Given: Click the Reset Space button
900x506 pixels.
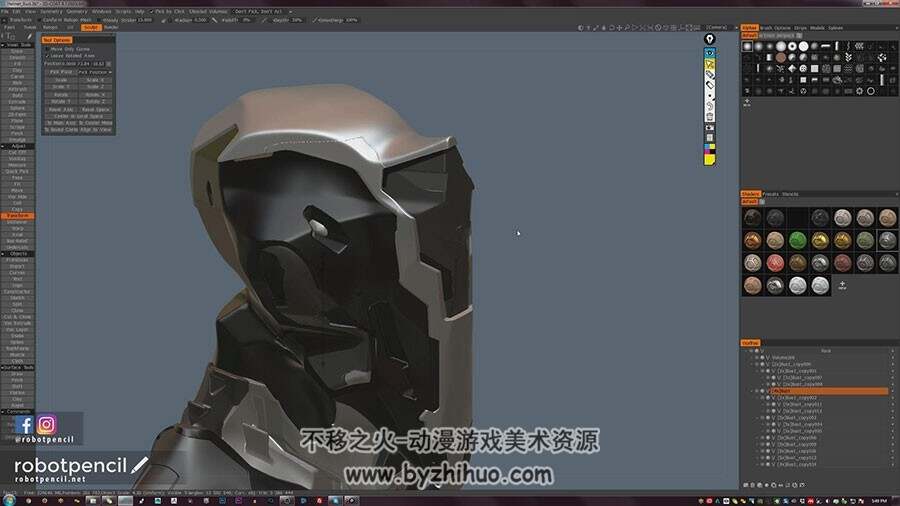Looking at the screenshot, I should pos(95,109).
